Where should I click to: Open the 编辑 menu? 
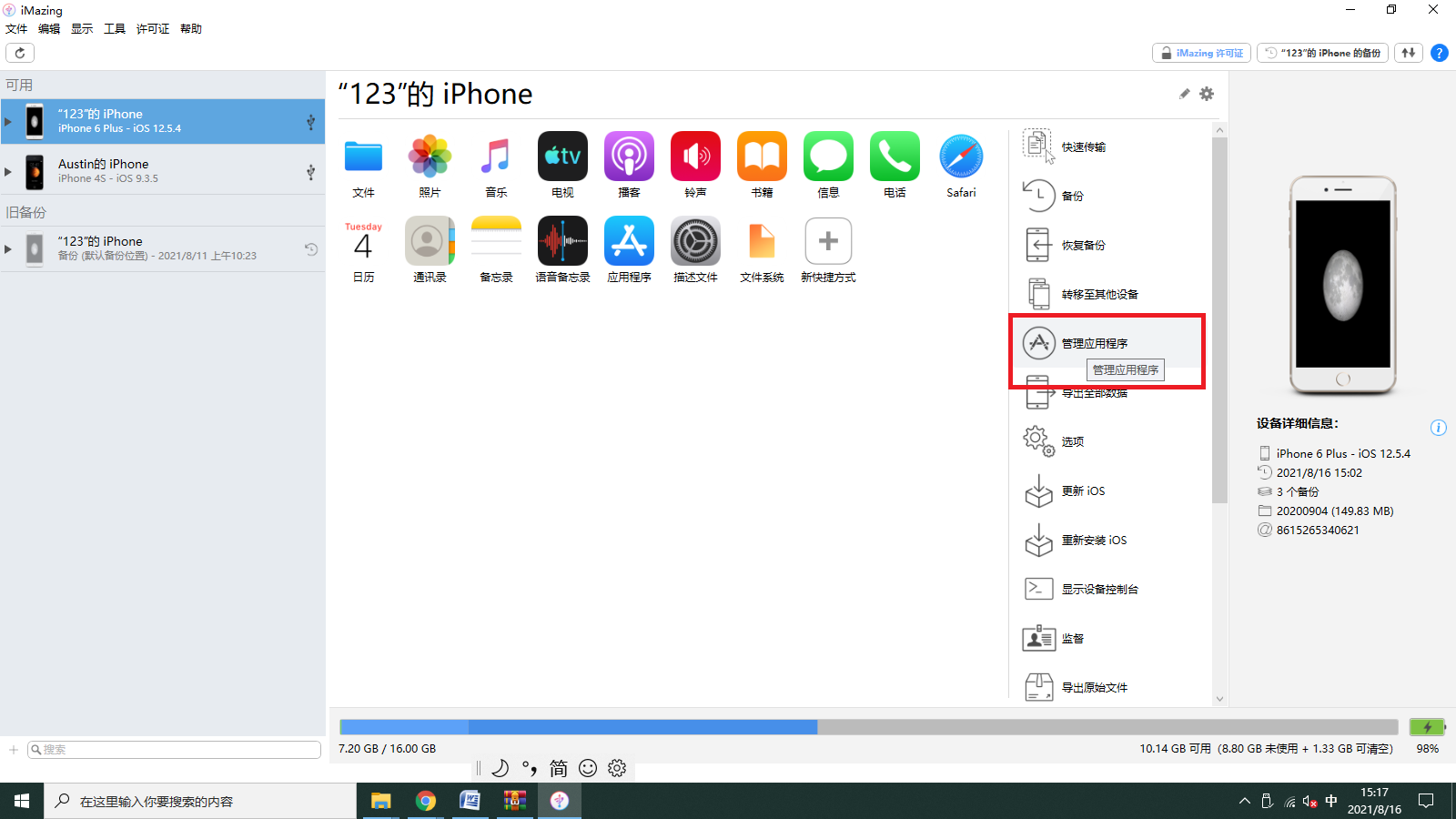[x=49, y=28]
